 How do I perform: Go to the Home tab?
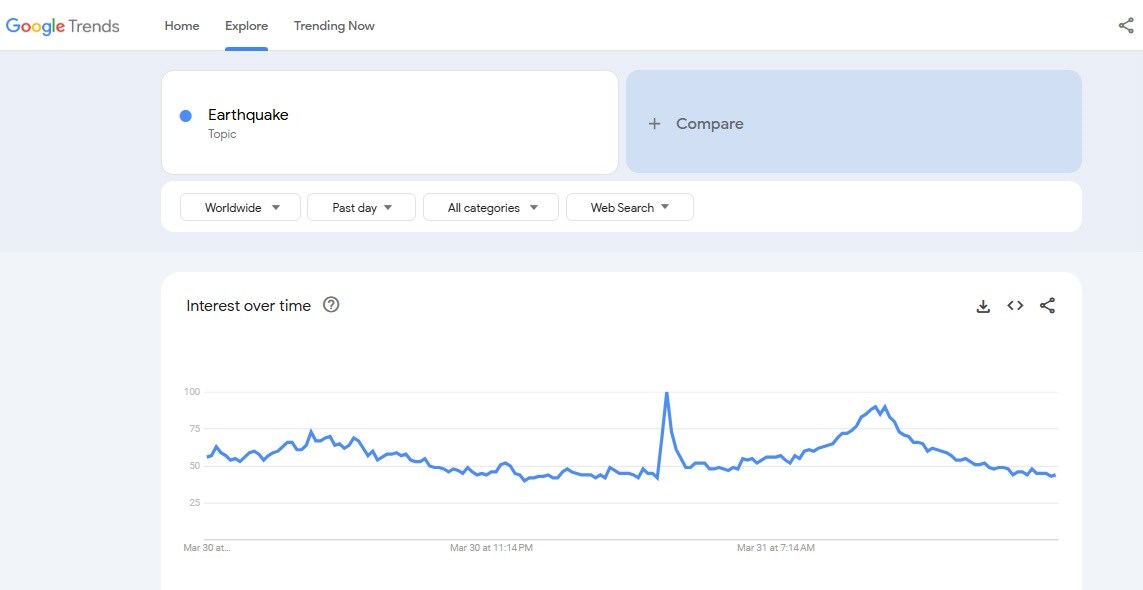click(182, 26)
